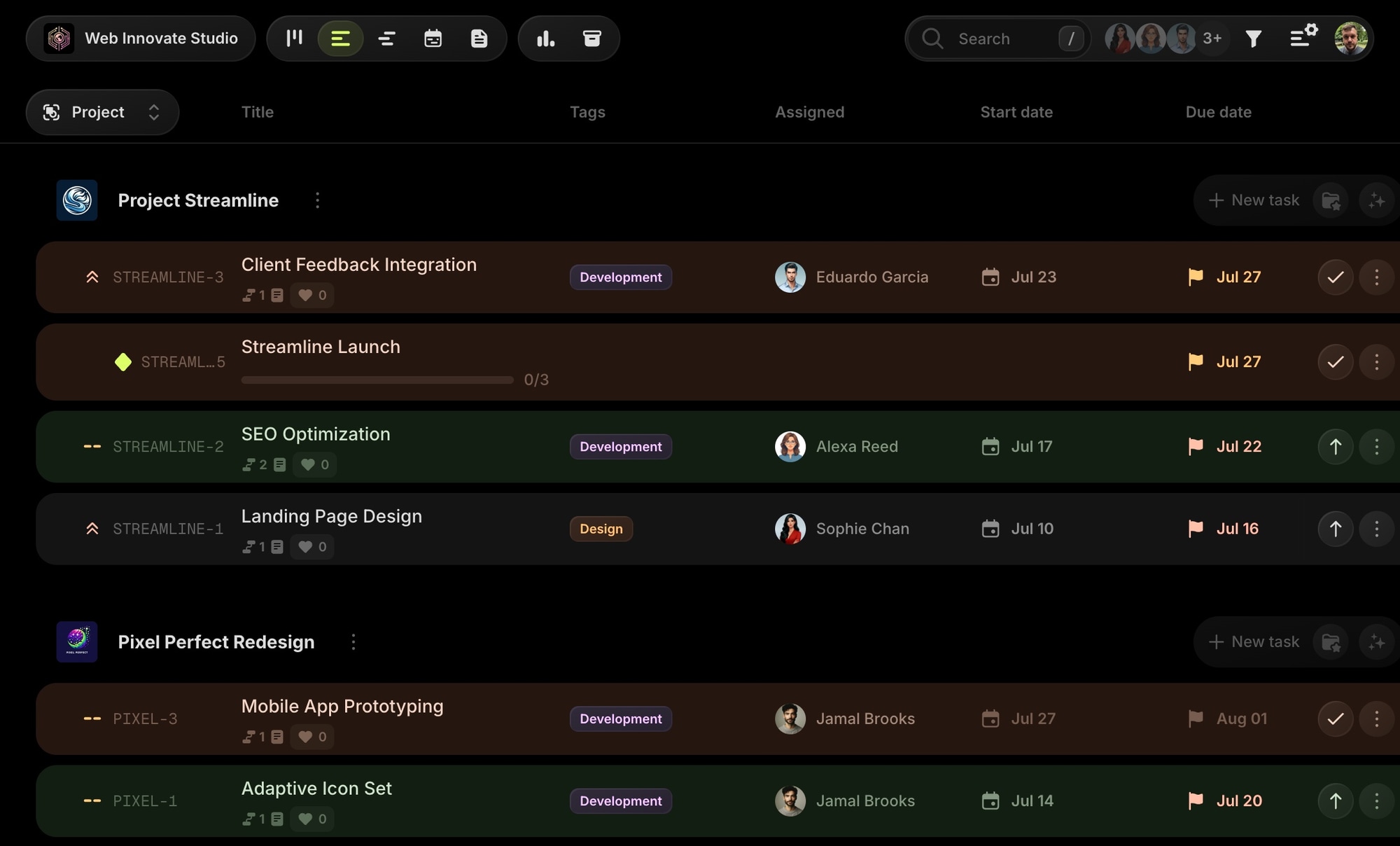Add New task in Pixel Perfect Redesign
The width and height of the screenshot is (1400, 846).
pyautogui.click(x=1254, y=642)
